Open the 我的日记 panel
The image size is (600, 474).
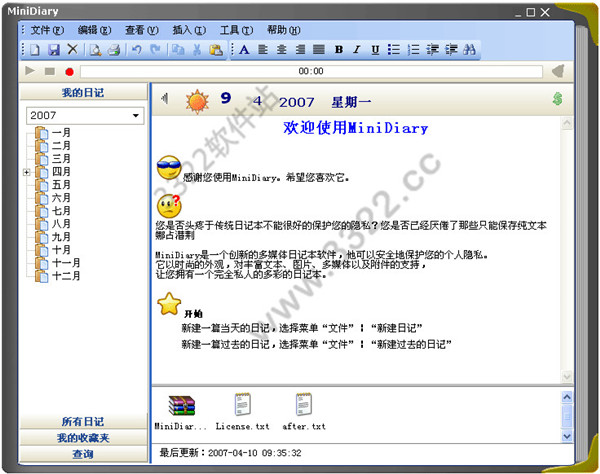[x=83, y=92]
